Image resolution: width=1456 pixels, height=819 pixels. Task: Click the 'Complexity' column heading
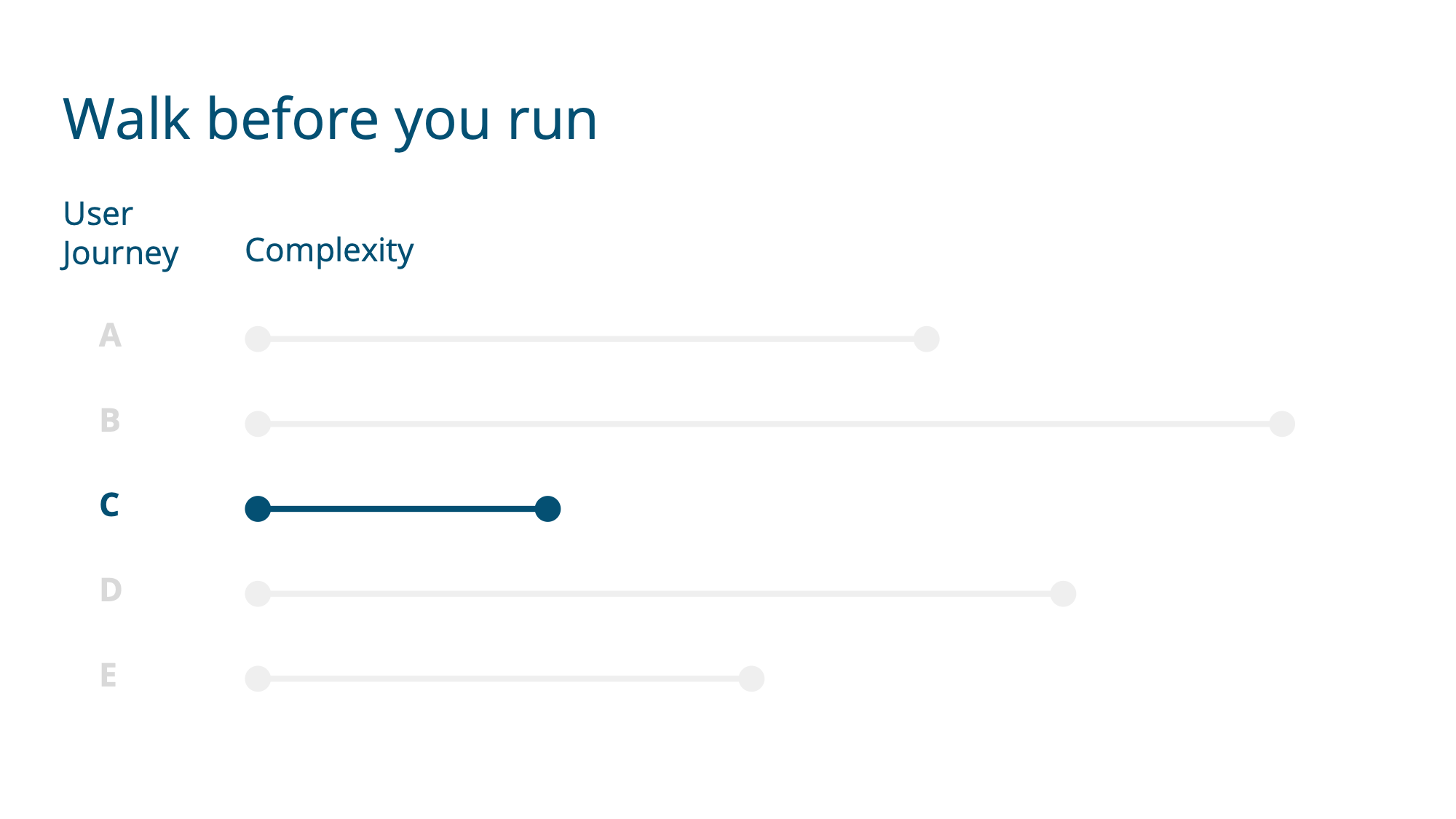coord(329,251)
